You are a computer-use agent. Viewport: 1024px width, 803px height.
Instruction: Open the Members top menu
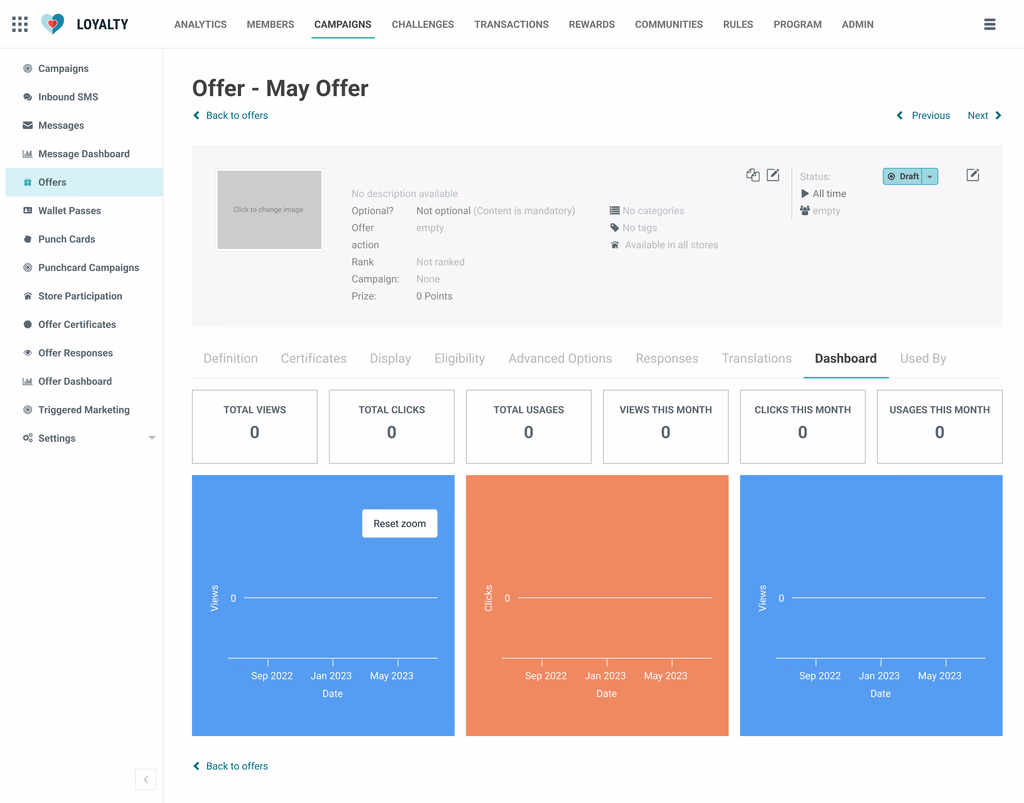coord(270,24)
